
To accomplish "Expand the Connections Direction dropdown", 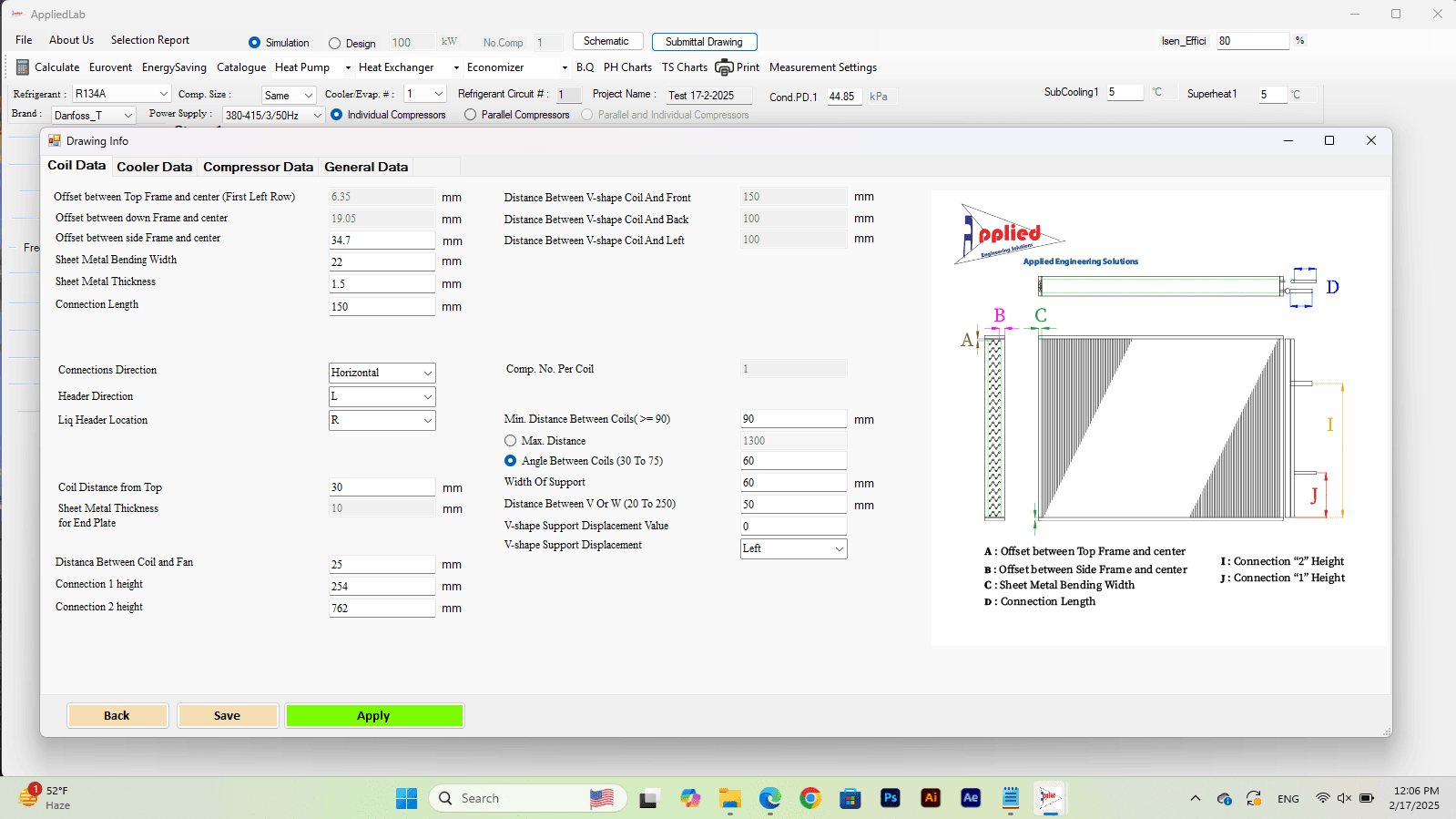I will tap(382, 373).
